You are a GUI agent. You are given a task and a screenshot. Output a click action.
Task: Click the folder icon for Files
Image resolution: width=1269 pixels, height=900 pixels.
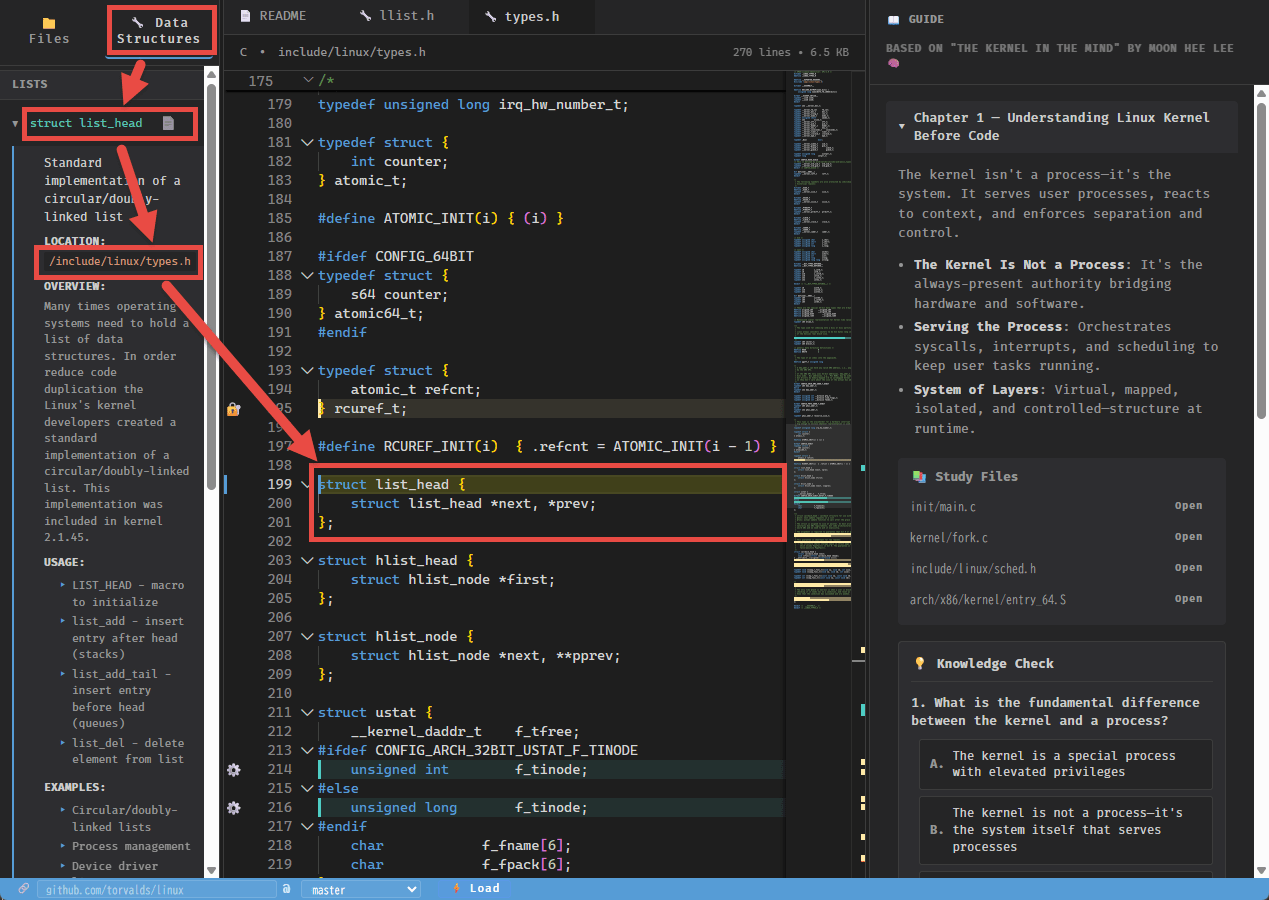click(49, 22)
